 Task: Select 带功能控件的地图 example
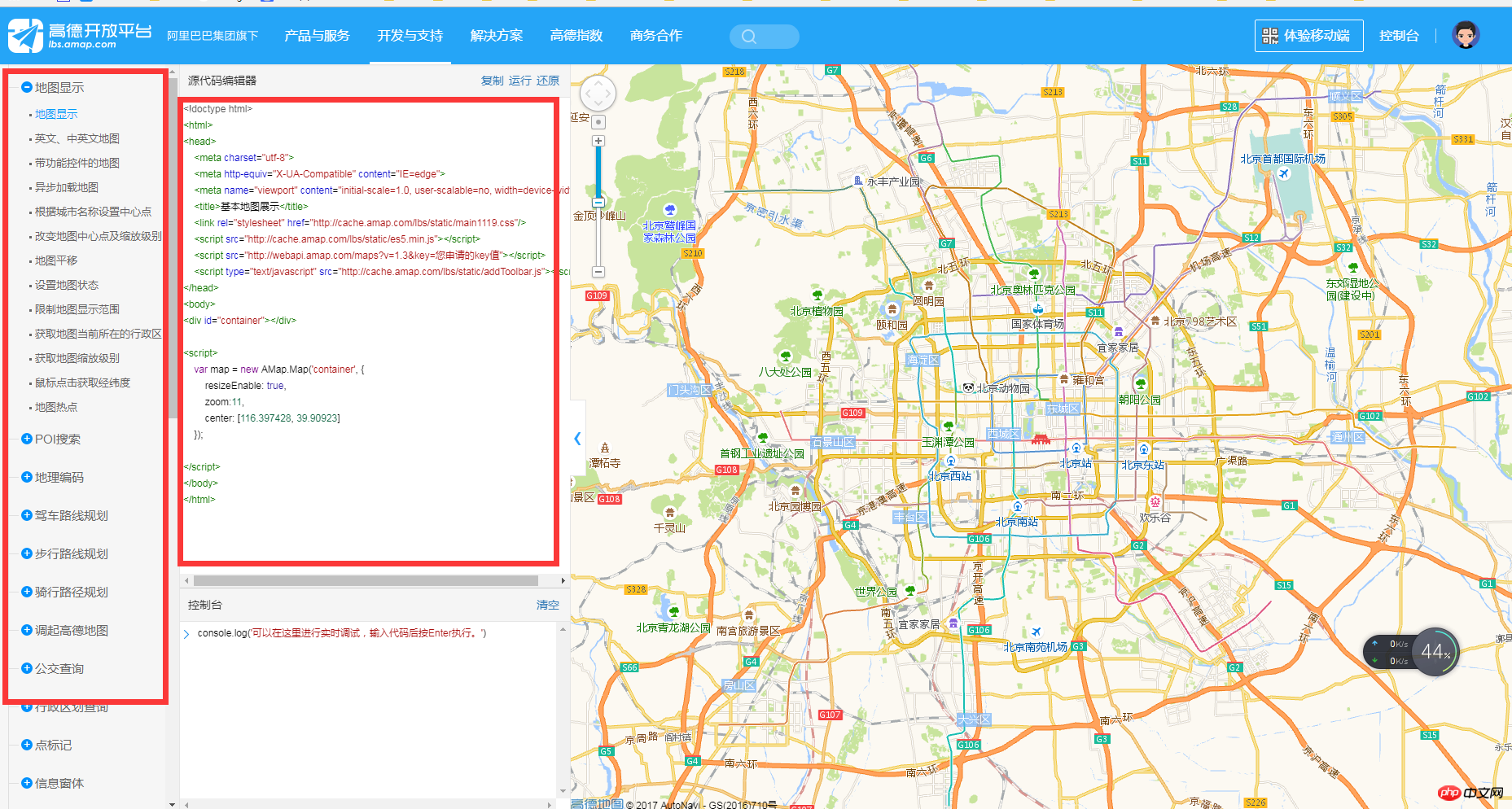pyautogui.click(x=77, y=163)
